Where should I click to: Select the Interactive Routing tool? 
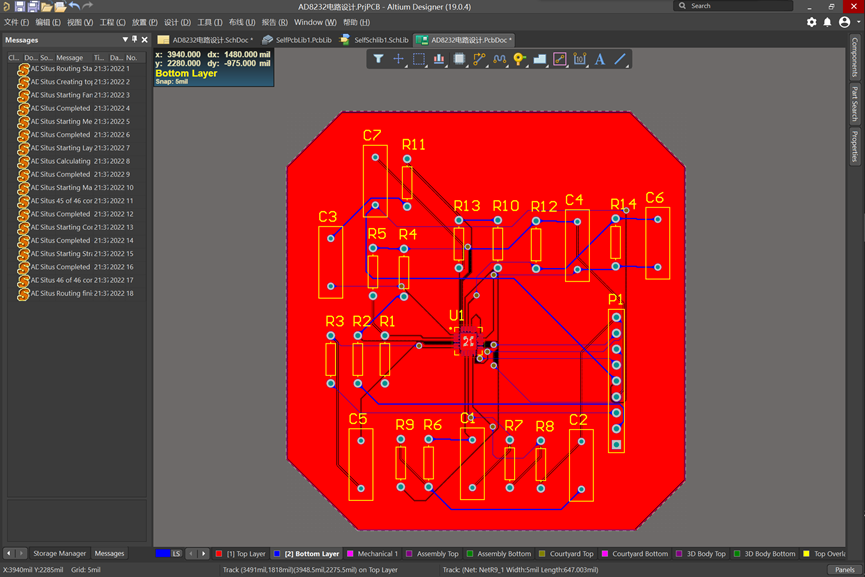coord(479,59)
